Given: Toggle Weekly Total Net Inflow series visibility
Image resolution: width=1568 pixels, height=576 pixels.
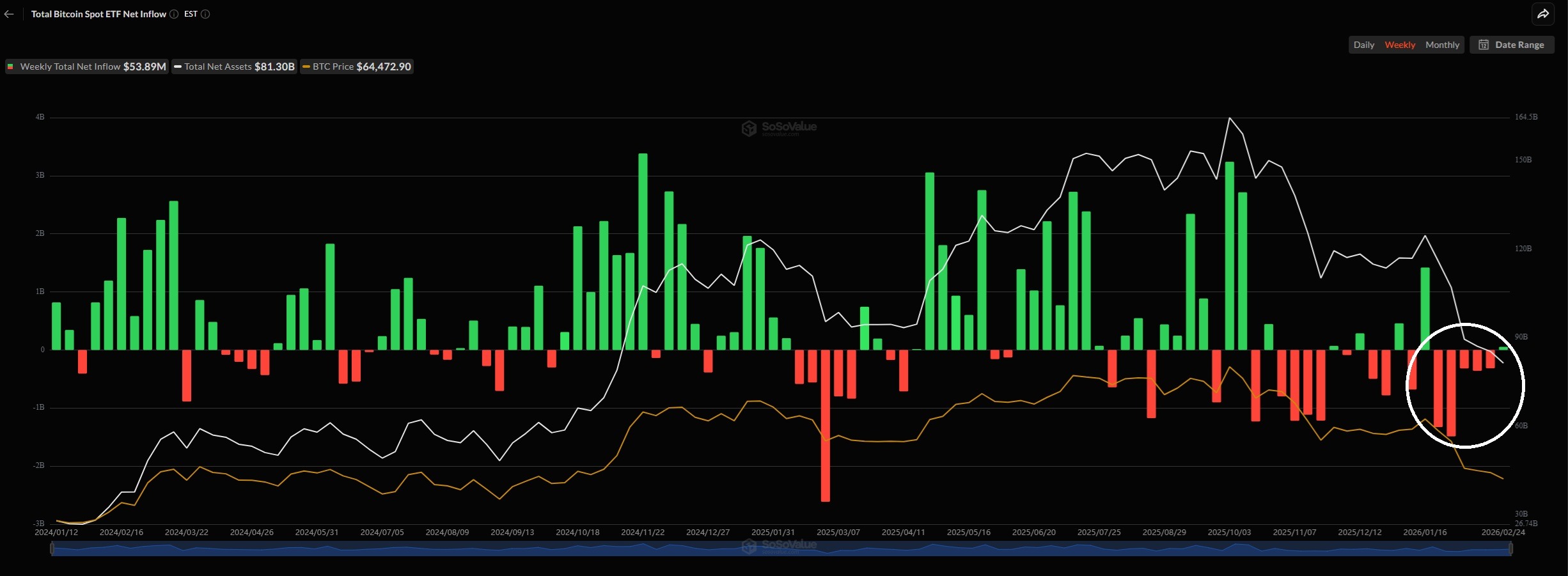Looking at the screenshot, I should pos(87,66).
